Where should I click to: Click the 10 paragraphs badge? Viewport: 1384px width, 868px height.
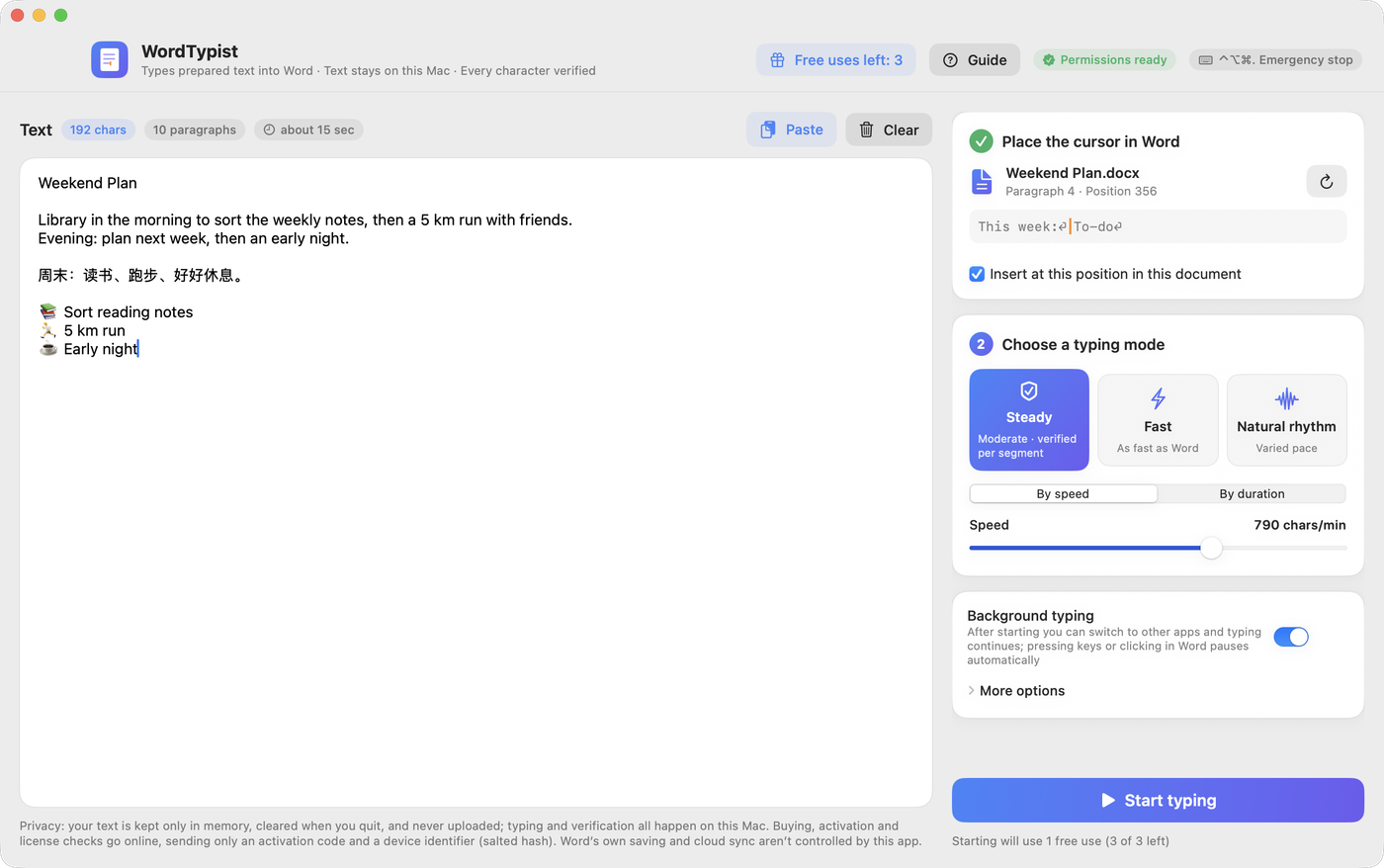[x=195, y=130]
